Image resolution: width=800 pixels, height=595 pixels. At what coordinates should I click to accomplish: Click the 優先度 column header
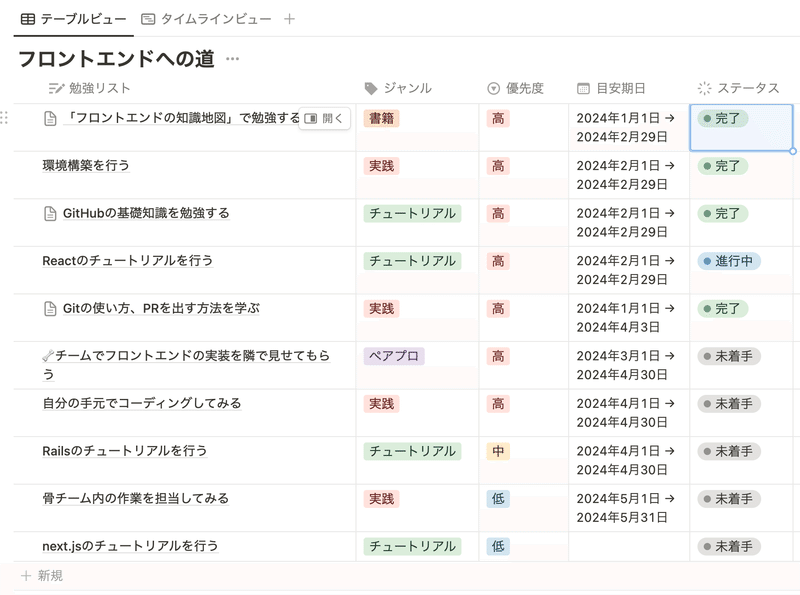click(x=516, y=88)
